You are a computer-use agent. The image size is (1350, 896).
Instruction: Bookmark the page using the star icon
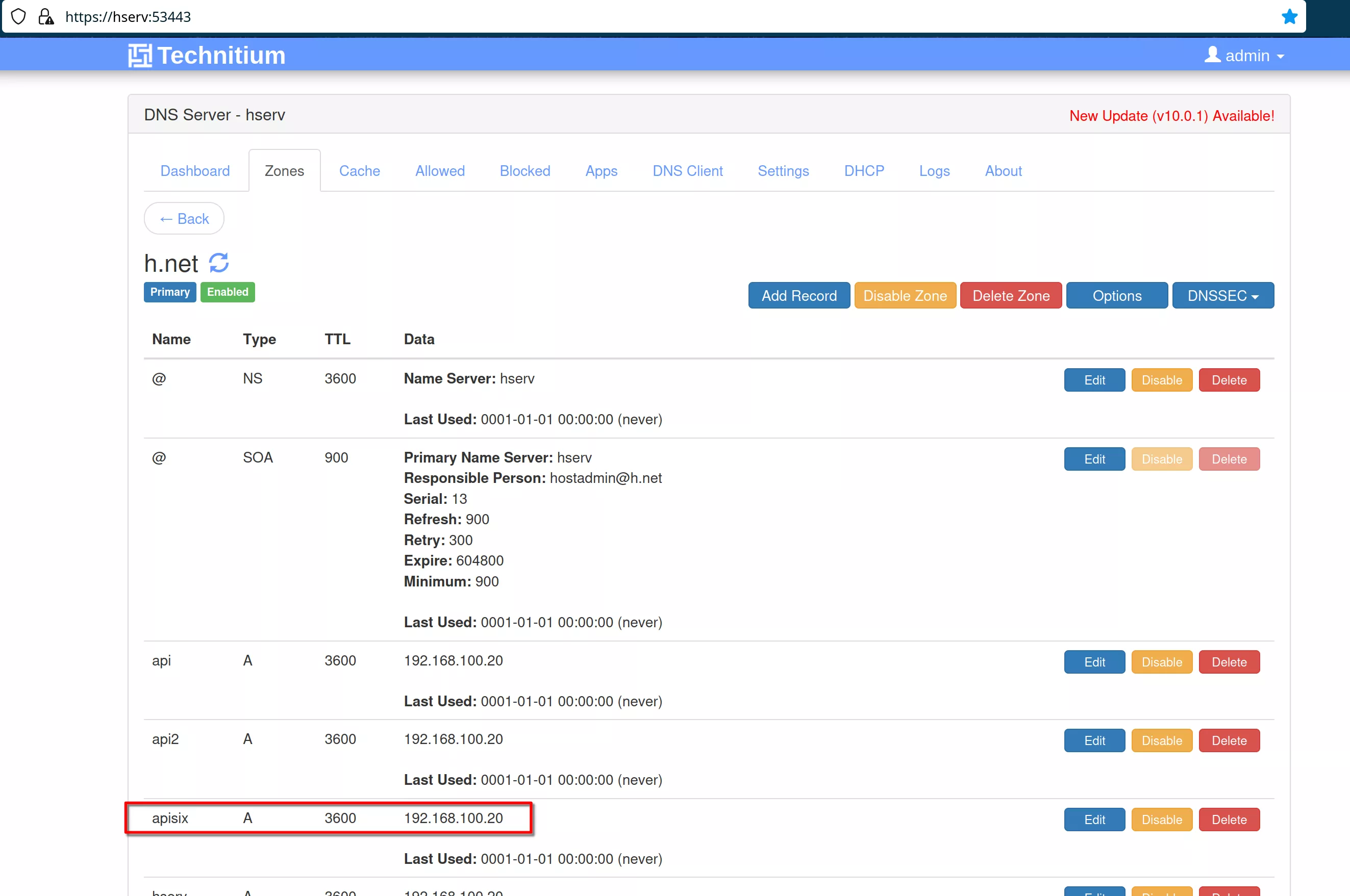pos(1289,16)
